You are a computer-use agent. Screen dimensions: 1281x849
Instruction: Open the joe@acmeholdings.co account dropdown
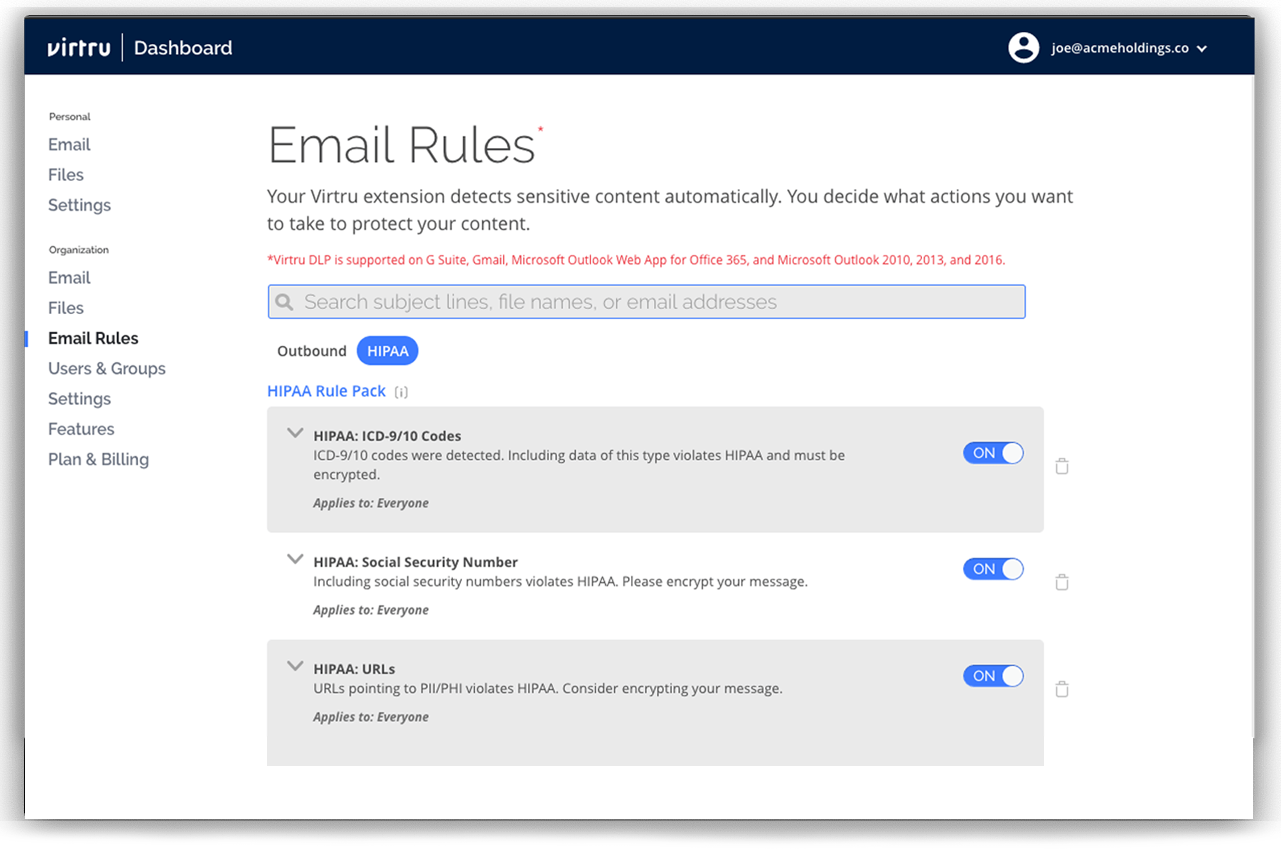(1201, 48)
